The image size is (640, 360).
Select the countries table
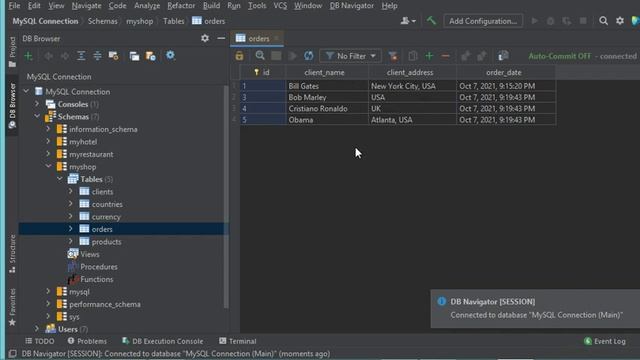coord(107,204)
